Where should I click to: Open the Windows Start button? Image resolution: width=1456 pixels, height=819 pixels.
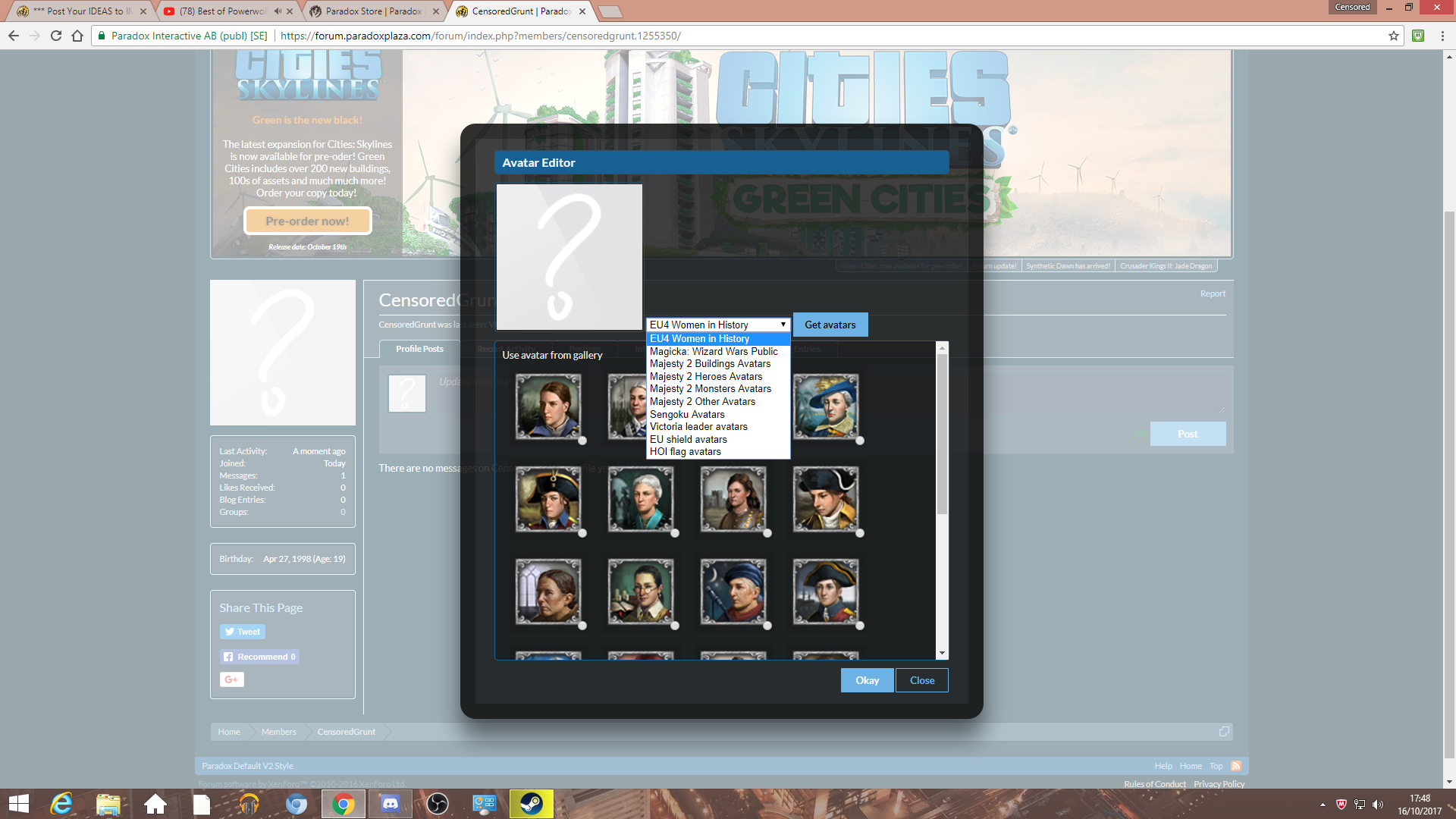18,804
